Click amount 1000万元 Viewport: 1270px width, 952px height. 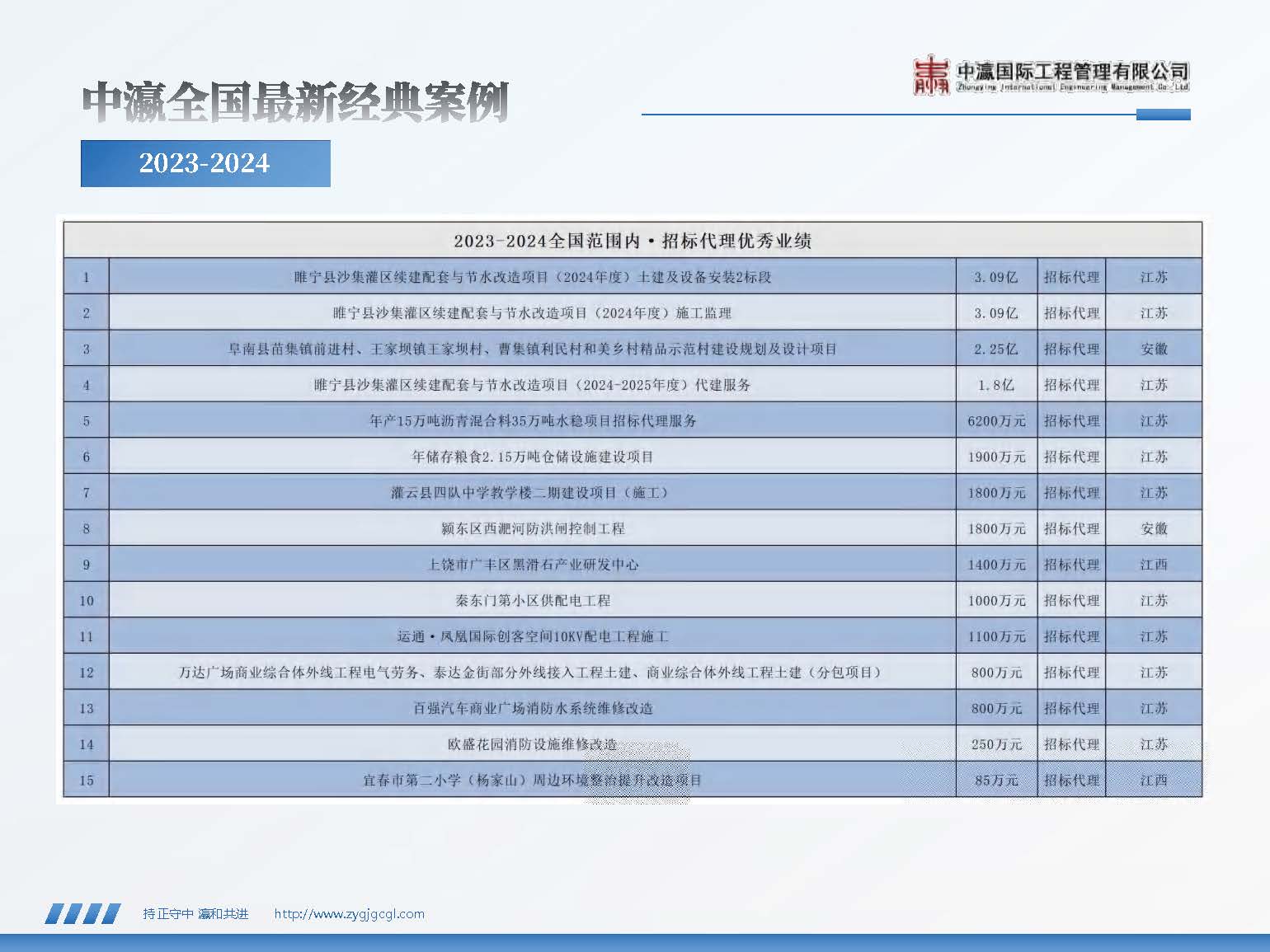point(996,601)
